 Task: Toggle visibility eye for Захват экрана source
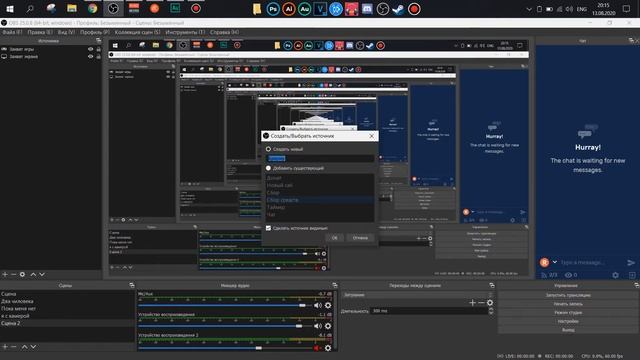pos(91,56)
